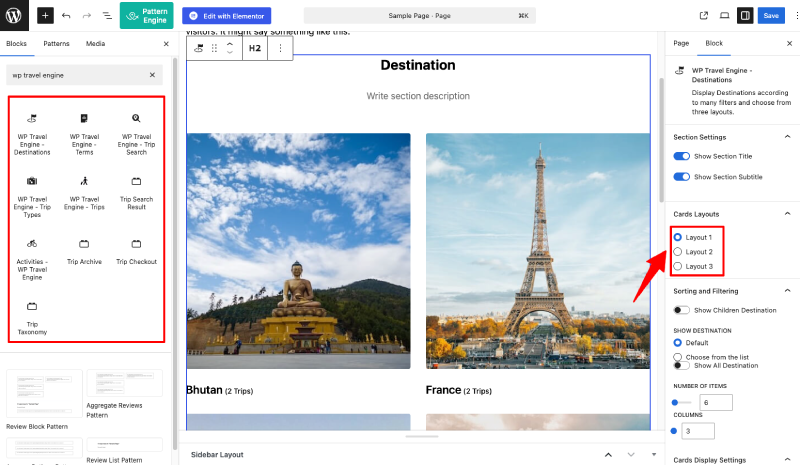Viewport: 800px width, 465px height.
Task: Insert WP Travel Engine Terms block
Action: (x=84, y=135)
